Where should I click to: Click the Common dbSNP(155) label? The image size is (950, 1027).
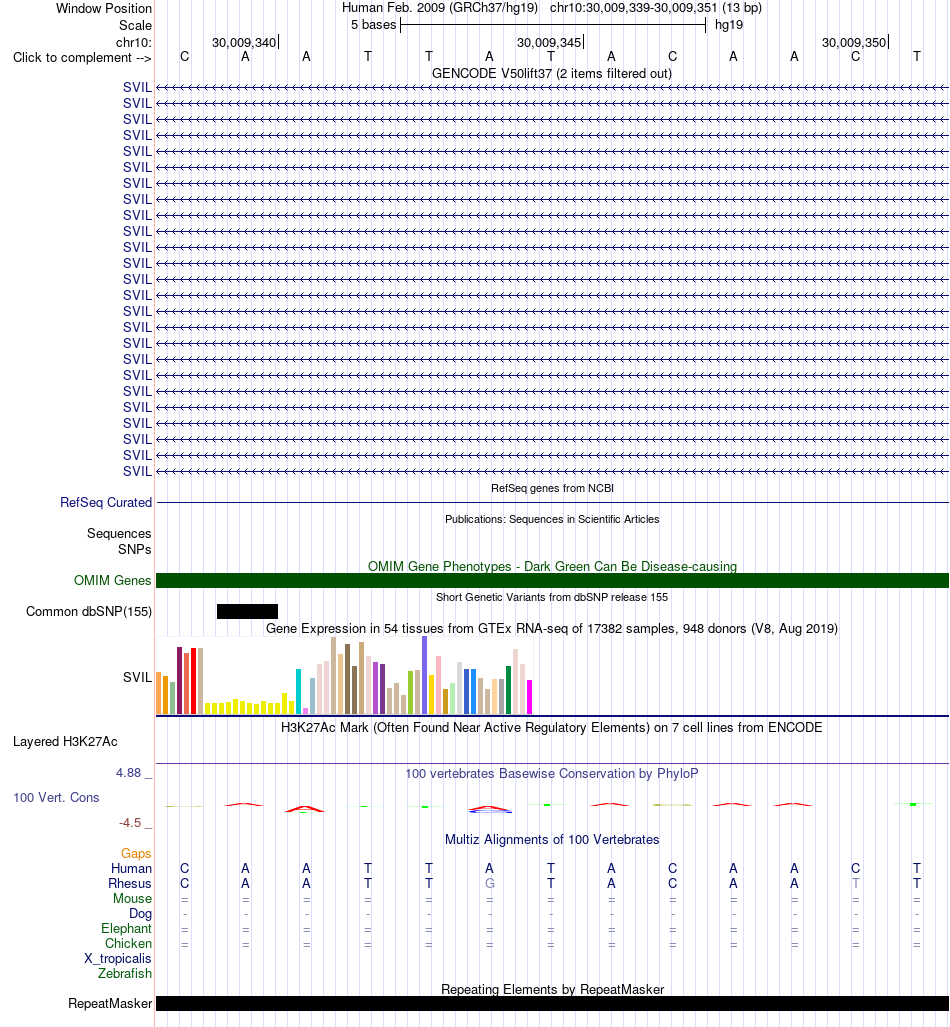(x=88, y=611)
